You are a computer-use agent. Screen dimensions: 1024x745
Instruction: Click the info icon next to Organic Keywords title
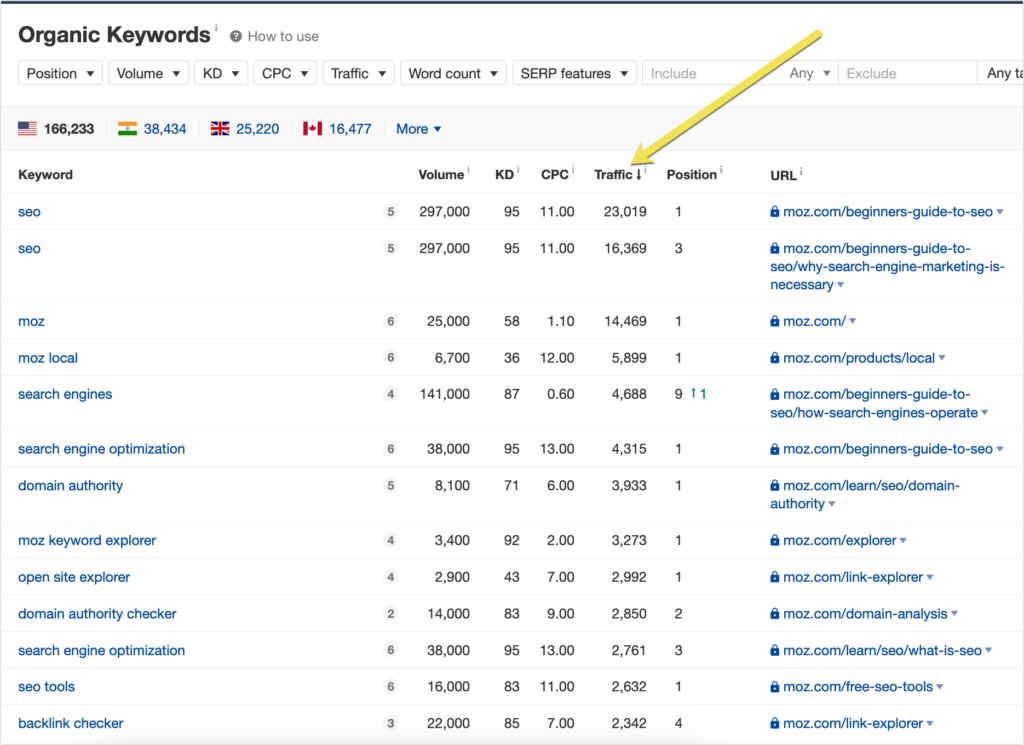tap(216, 28)
